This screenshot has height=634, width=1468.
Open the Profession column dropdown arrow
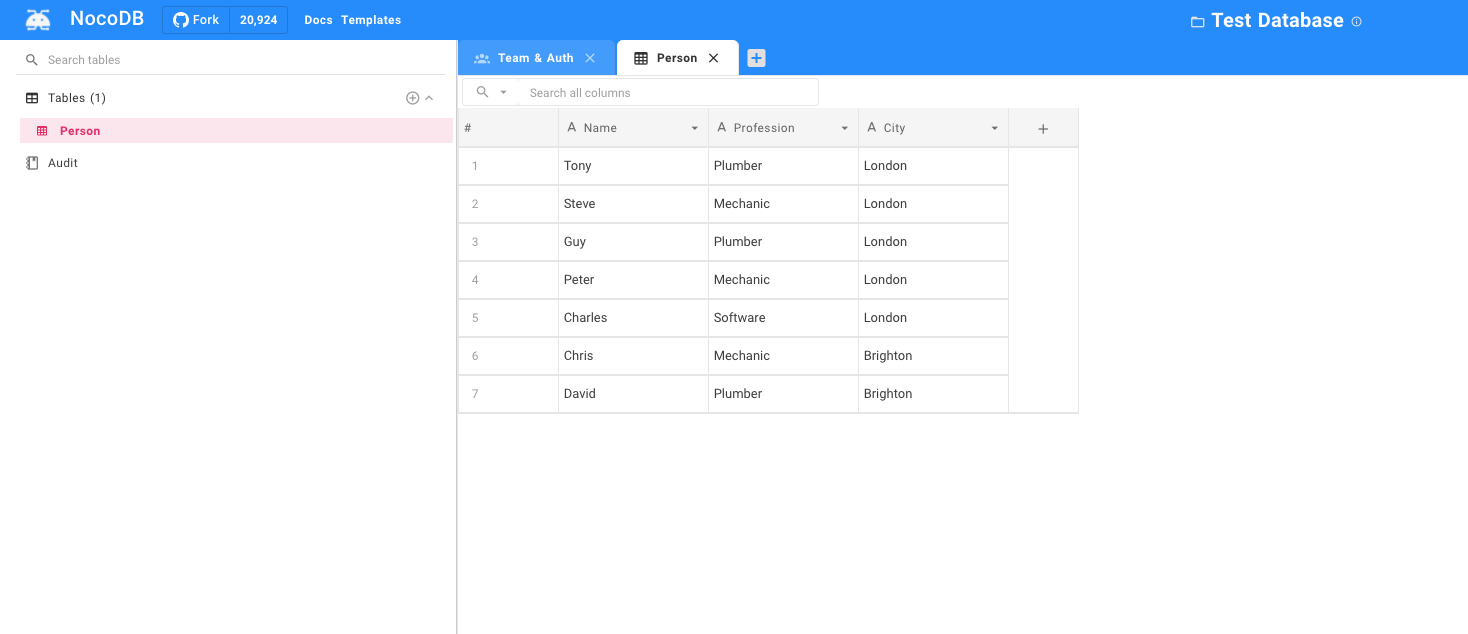[845, 128]
